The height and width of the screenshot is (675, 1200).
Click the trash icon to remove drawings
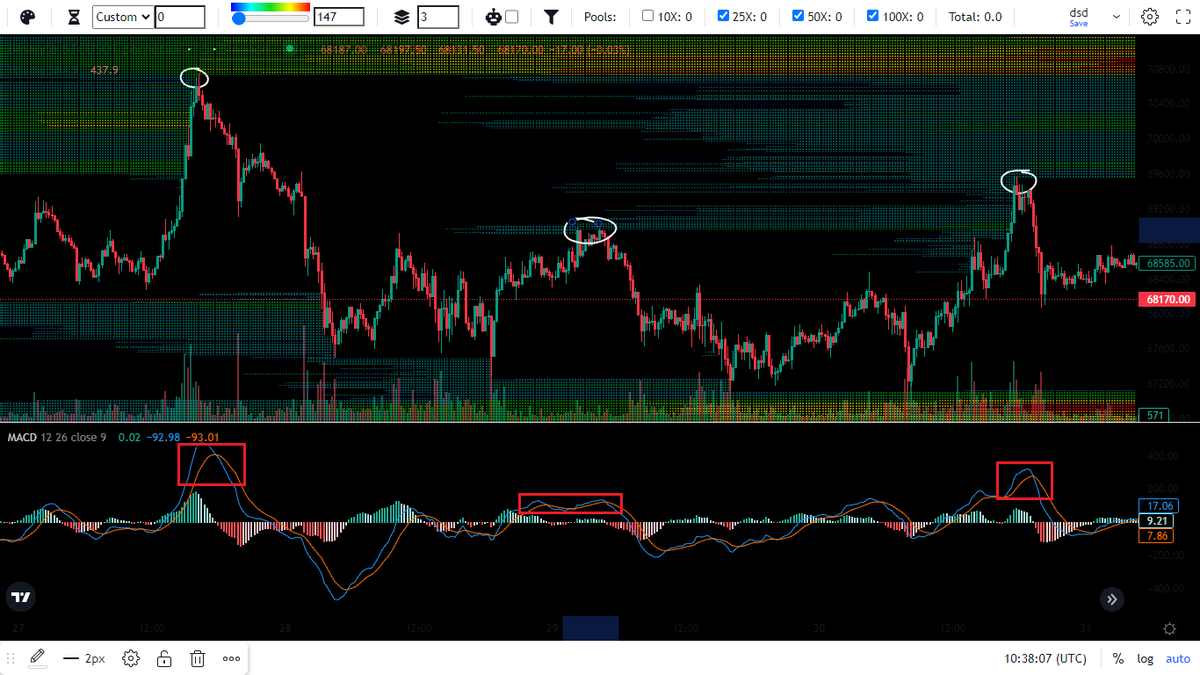197,658
